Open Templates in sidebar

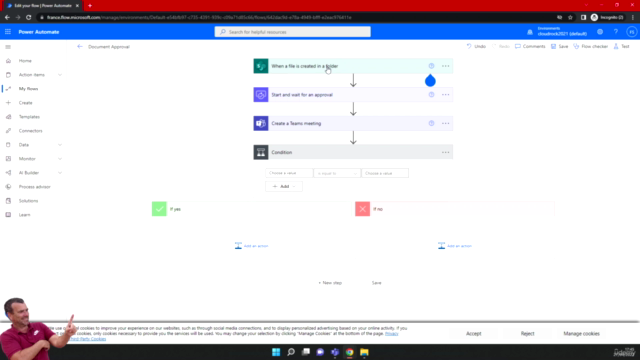click(x=29, y=117)
